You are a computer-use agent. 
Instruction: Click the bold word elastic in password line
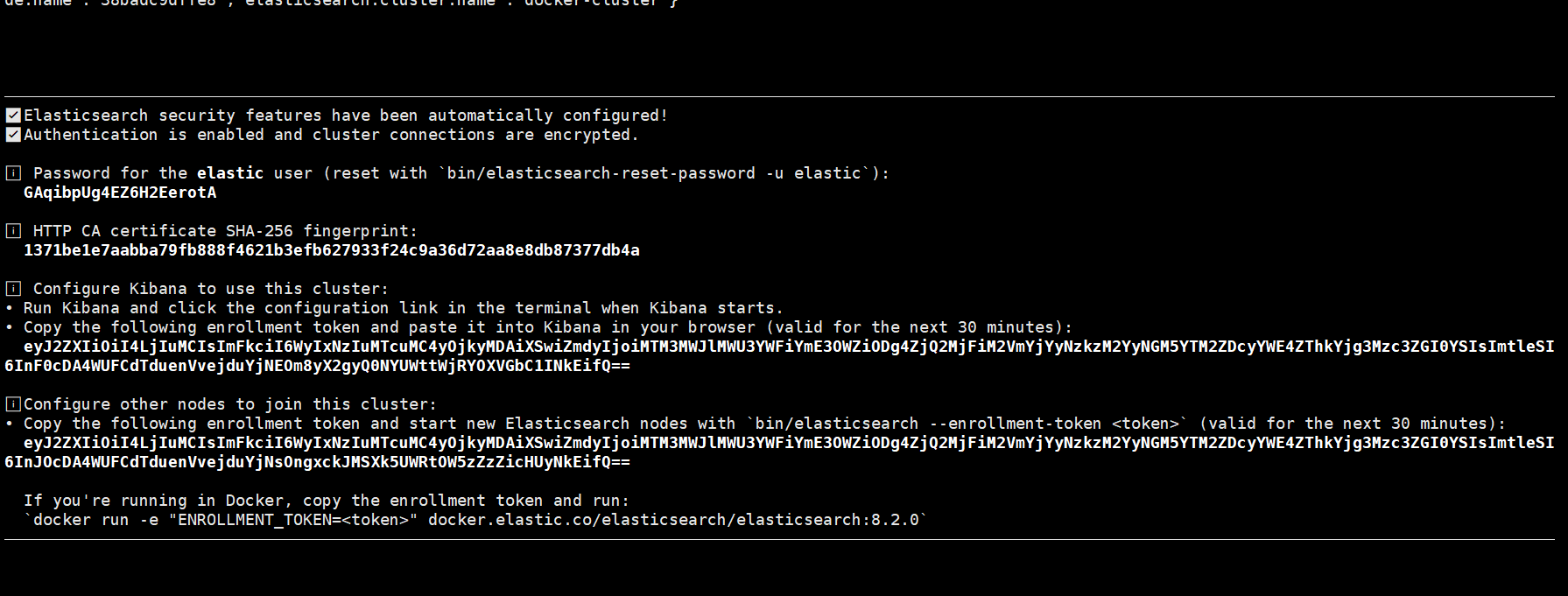click(x=230, y=173)
